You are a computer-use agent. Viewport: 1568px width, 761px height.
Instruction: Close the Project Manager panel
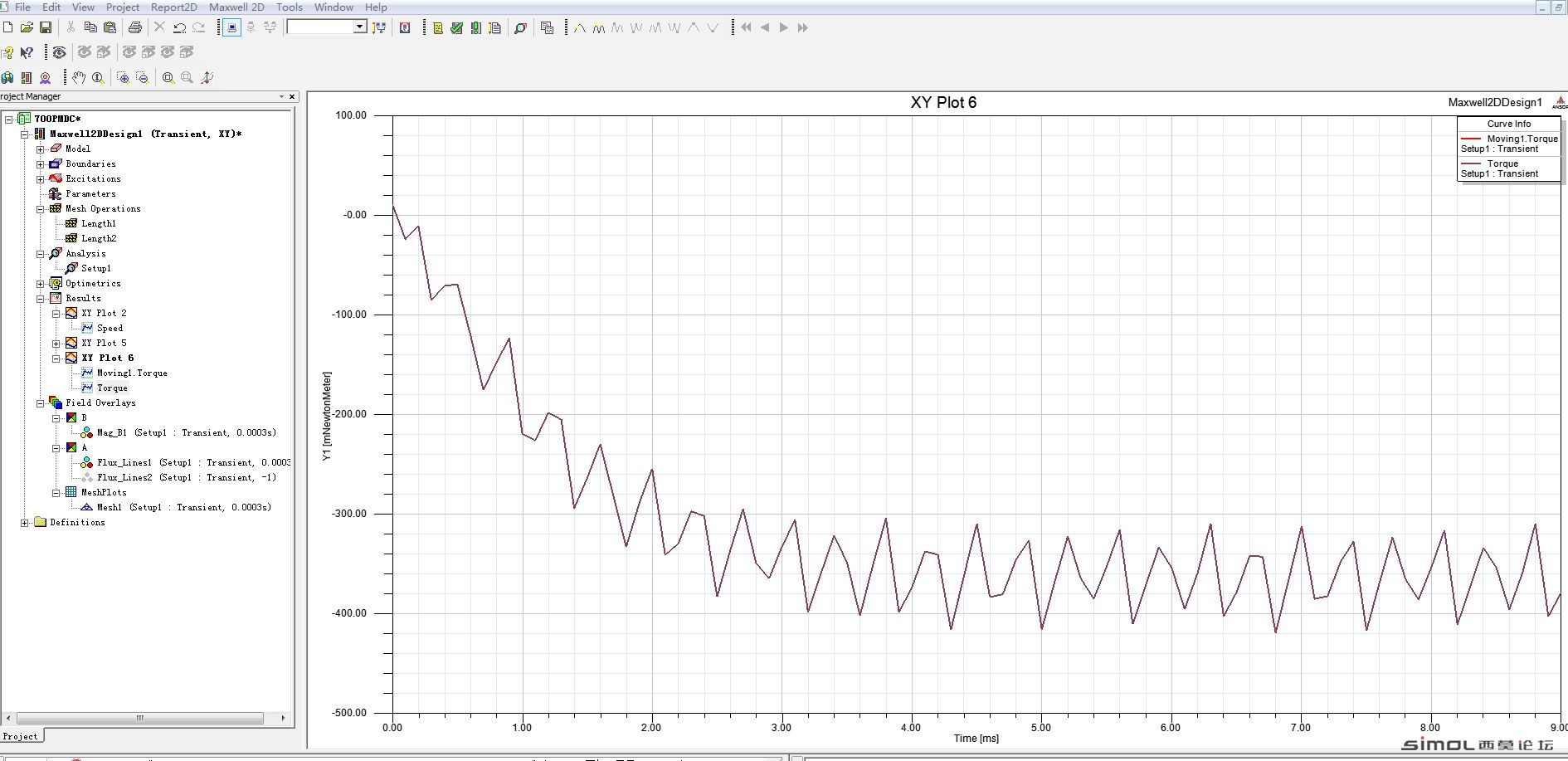(291, 96)
